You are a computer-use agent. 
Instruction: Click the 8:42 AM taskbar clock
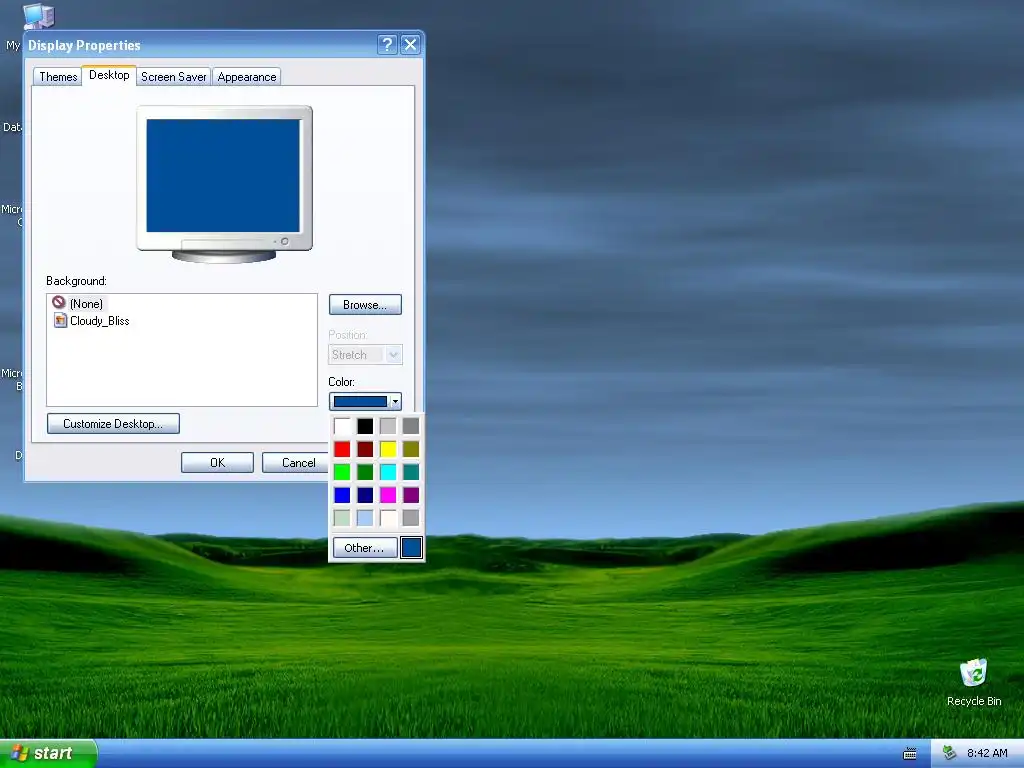pyautogui.click(x=987, y=753)
